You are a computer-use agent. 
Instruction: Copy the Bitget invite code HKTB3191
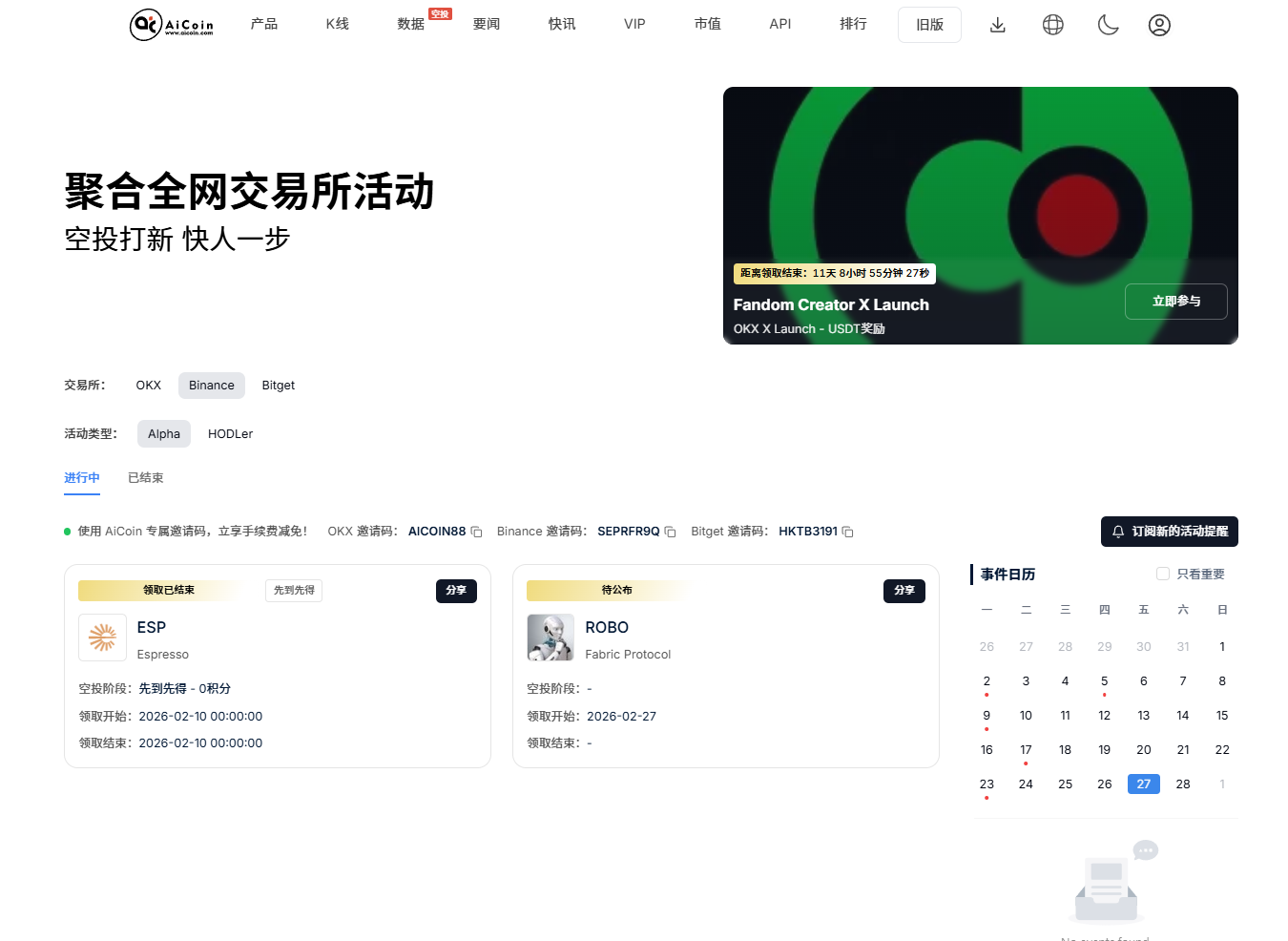pos(847,532)
